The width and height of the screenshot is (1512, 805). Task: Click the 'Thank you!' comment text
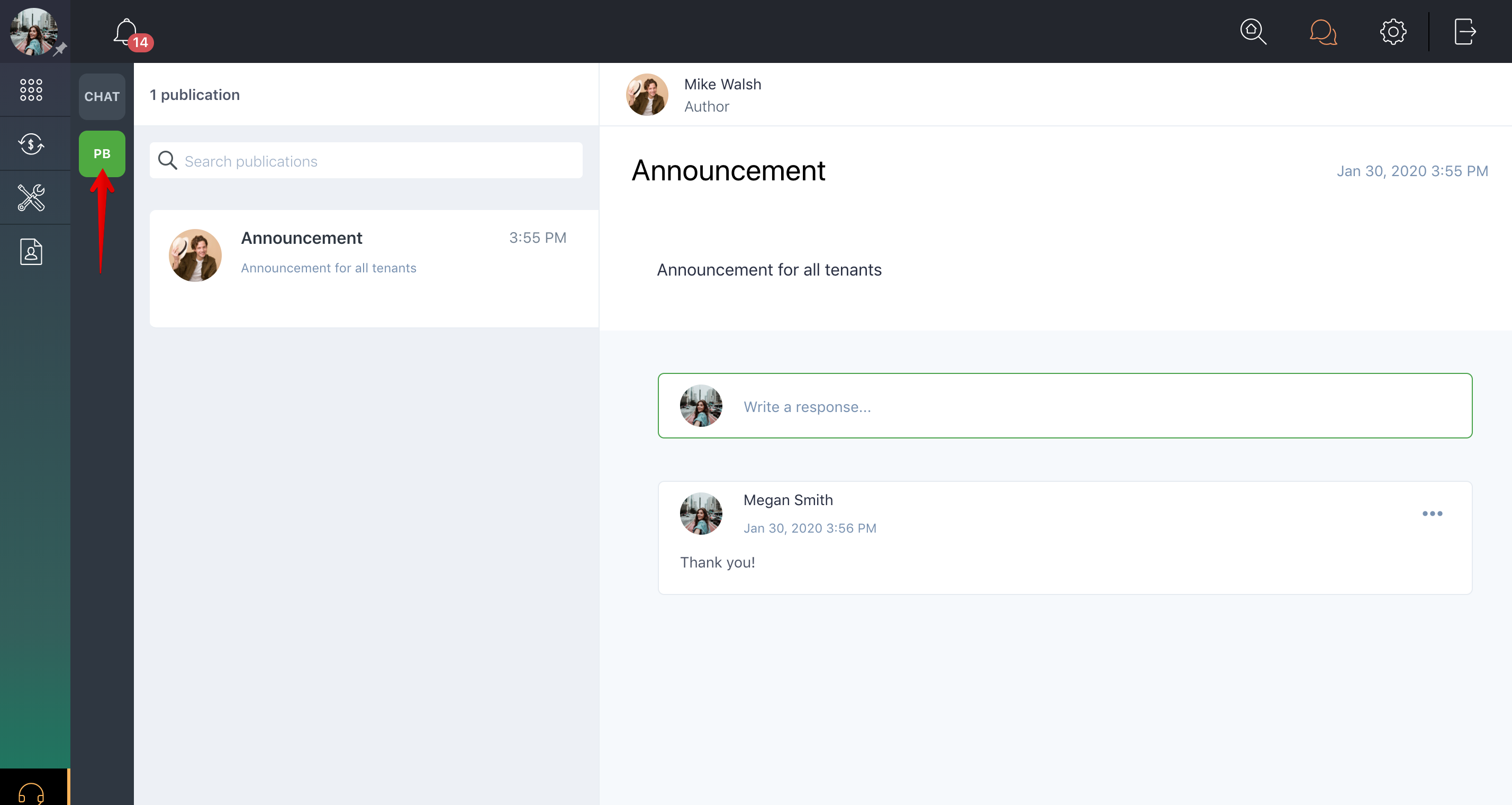point(717,562)
